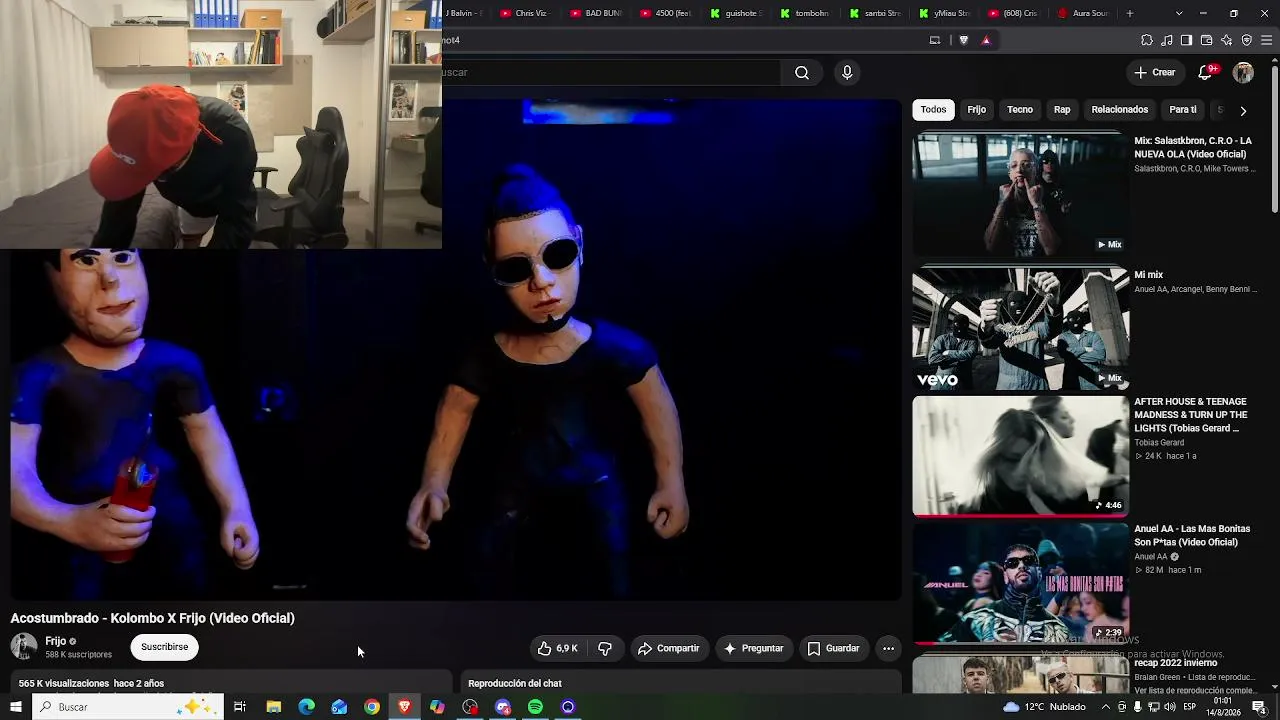Open the YouTube account avatar menu
Screen dimensions: 1280x720
1243,72
